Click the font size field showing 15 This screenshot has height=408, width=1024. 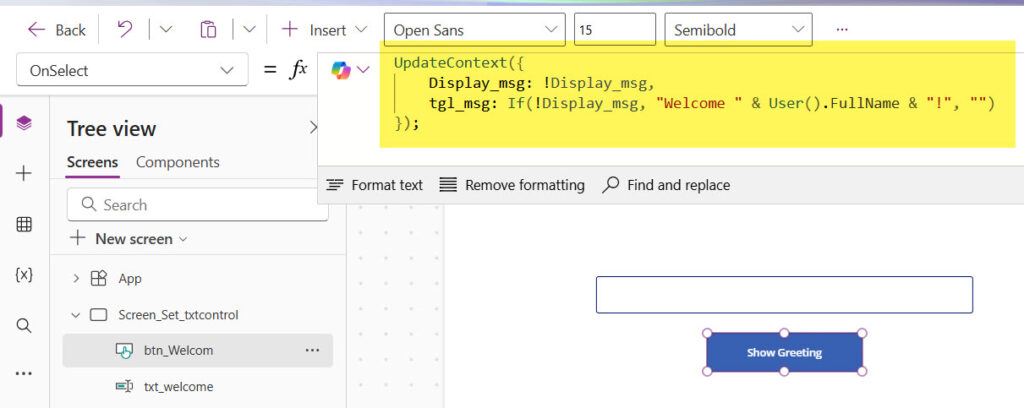click(615, 30)
